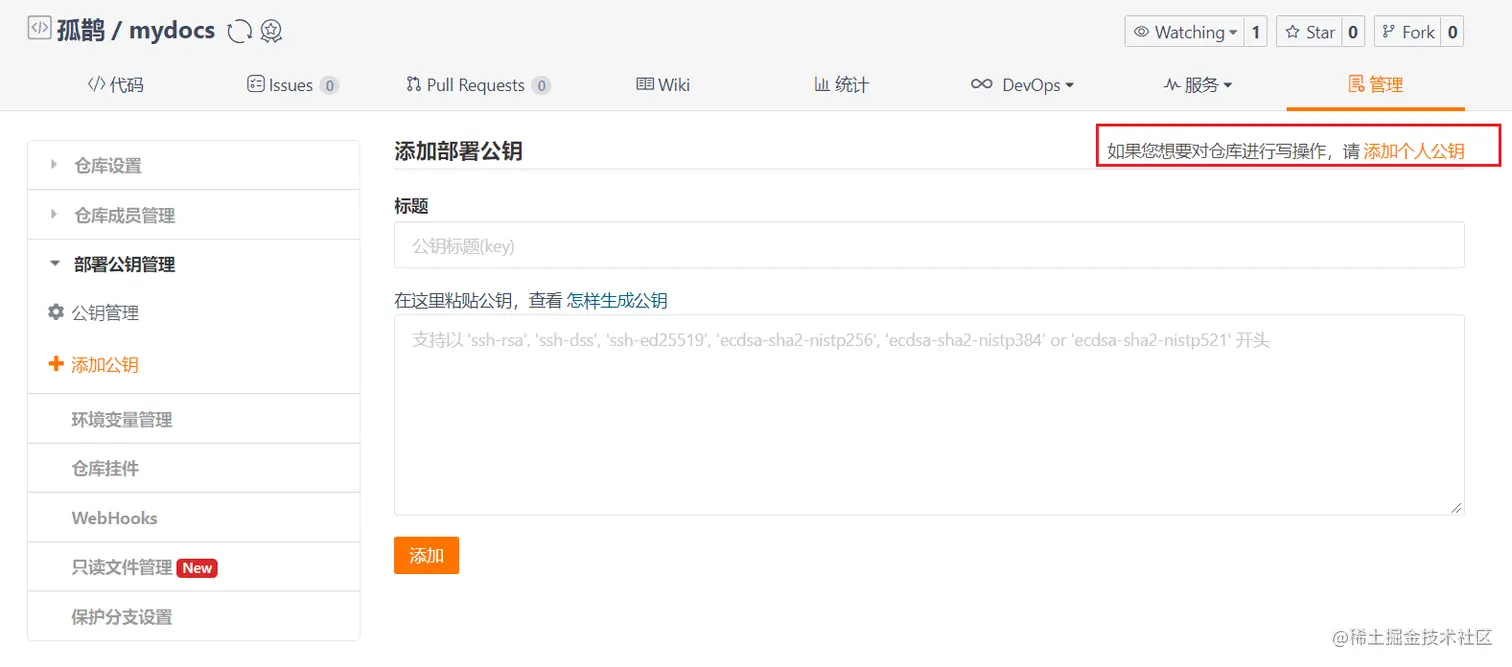
Task: Open the Pull Requests tab
Action: pos(478,85)
